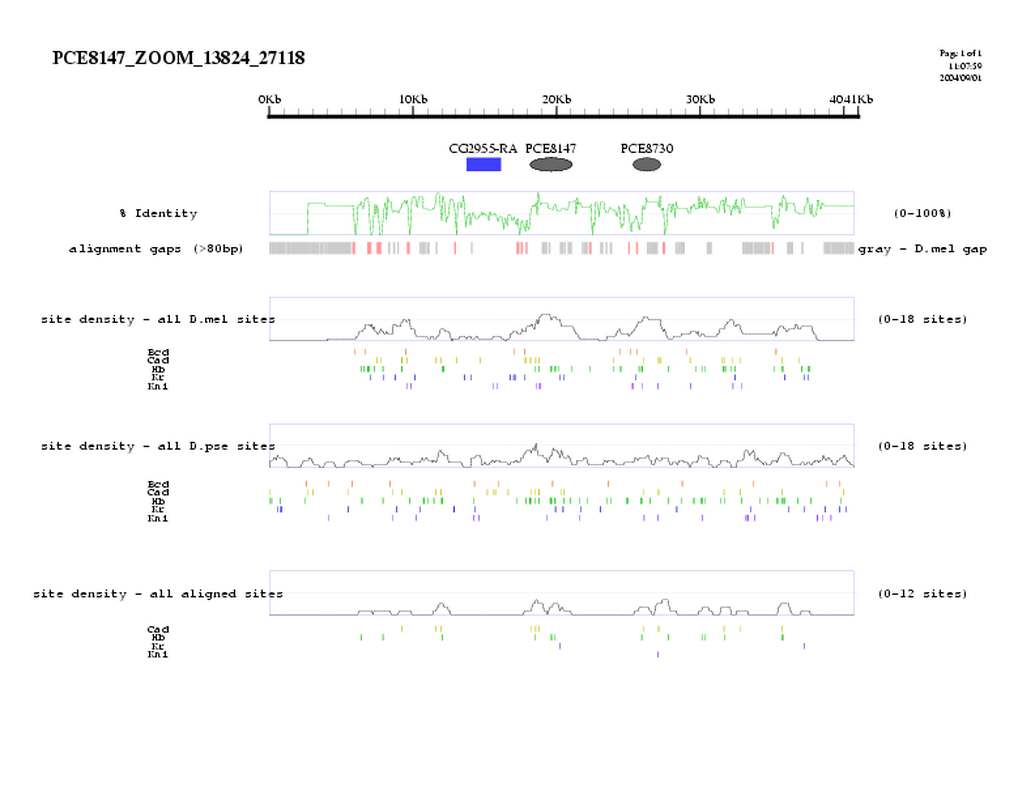Click the CG2955-RA gene label
The image size is (1035, 800).
(483, 149)
